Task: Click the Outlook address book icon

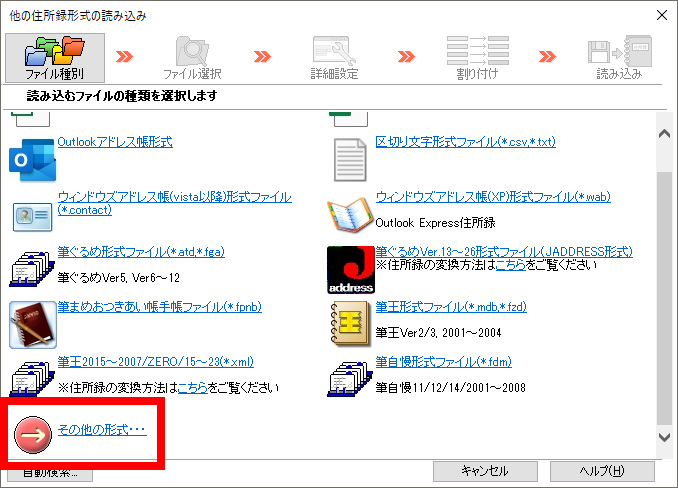Action: [x=32, y=160]
